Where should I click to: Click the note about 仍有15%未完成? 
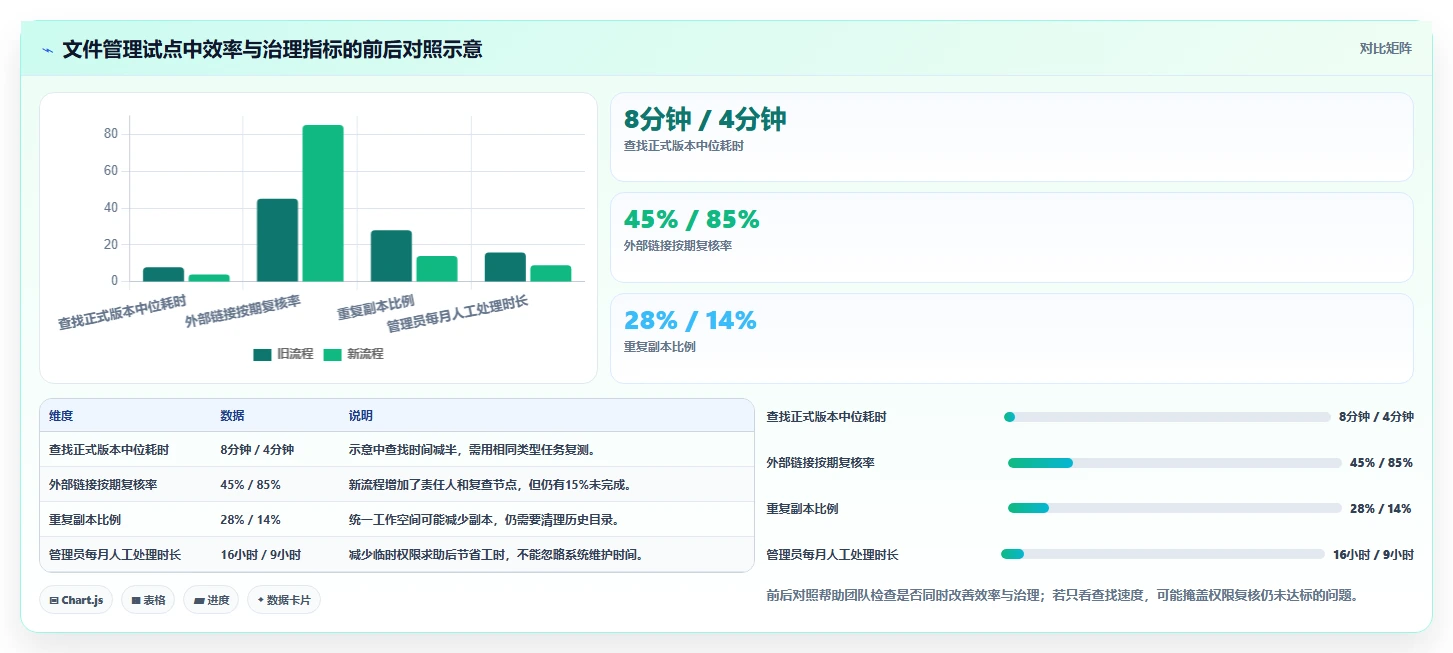491,485
